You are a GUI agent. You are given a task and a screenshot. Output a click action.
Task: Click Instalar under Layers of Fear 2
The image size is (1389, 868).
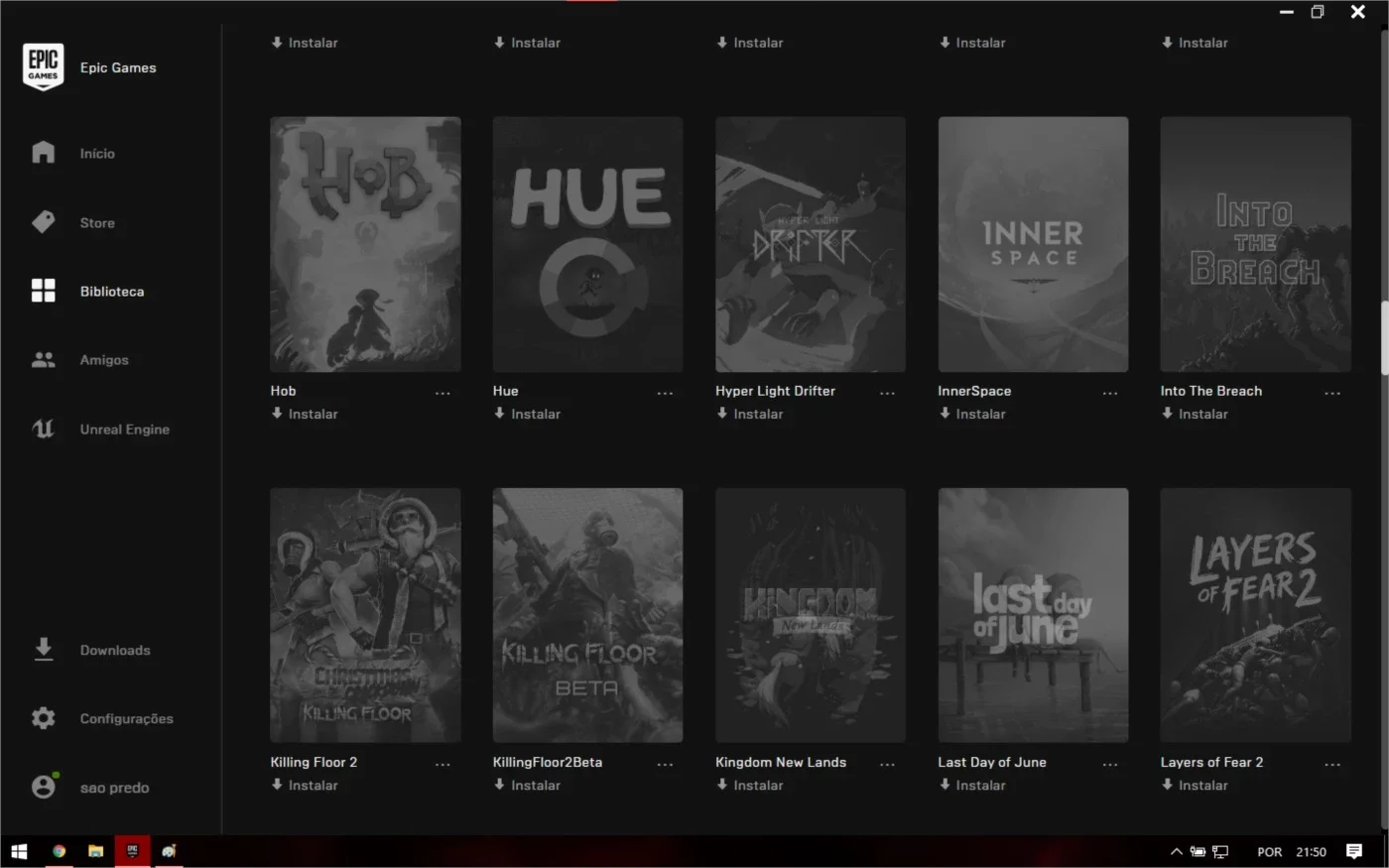[x=1195, y=785]
